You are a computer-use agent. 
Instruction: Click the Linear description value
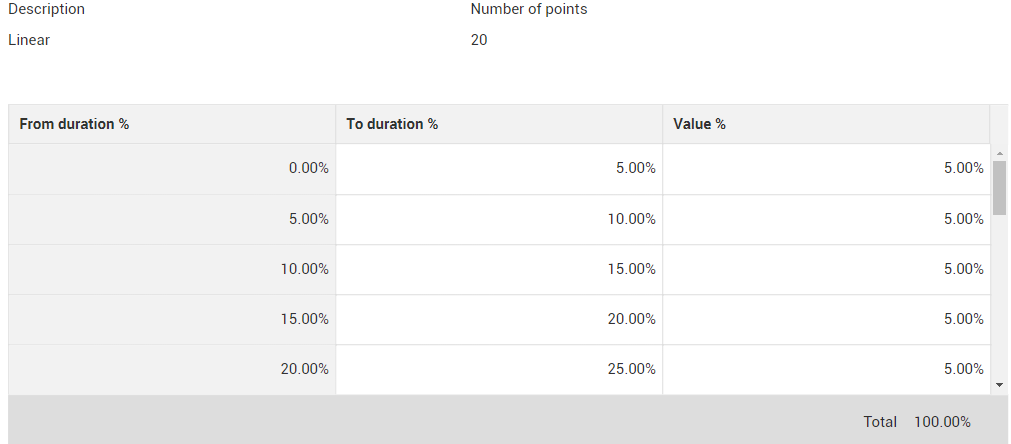click(x=29, y=41)
